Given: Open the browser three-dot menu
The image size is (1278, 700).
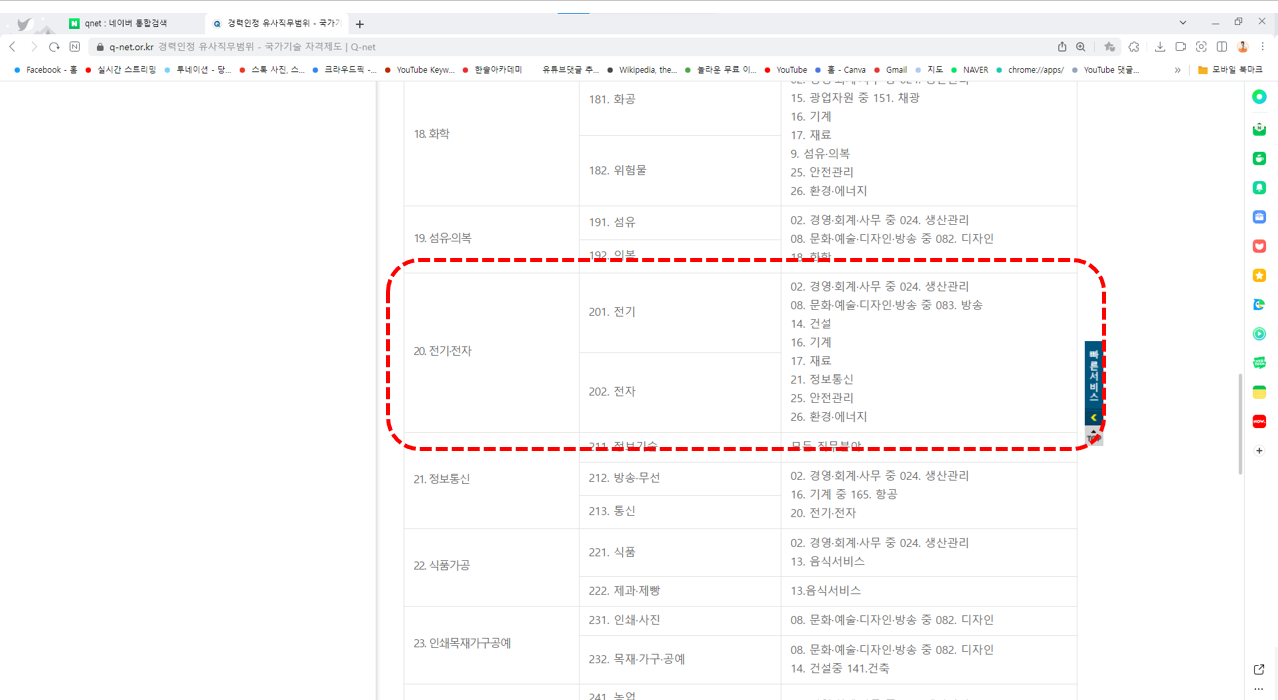Looking at the screenshot, I should point(1263,47).
